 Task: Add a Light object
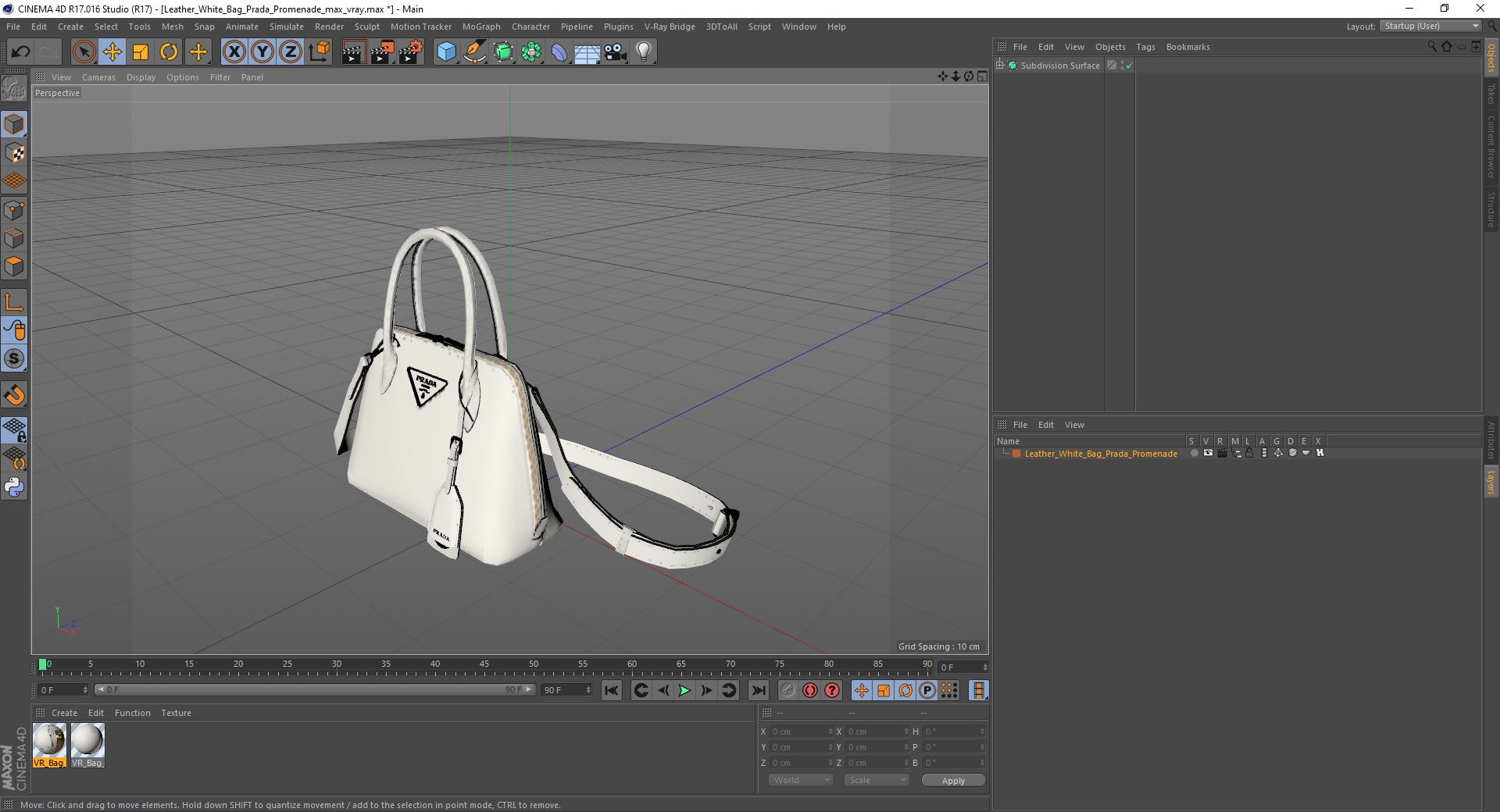click(x=644, y=52)
